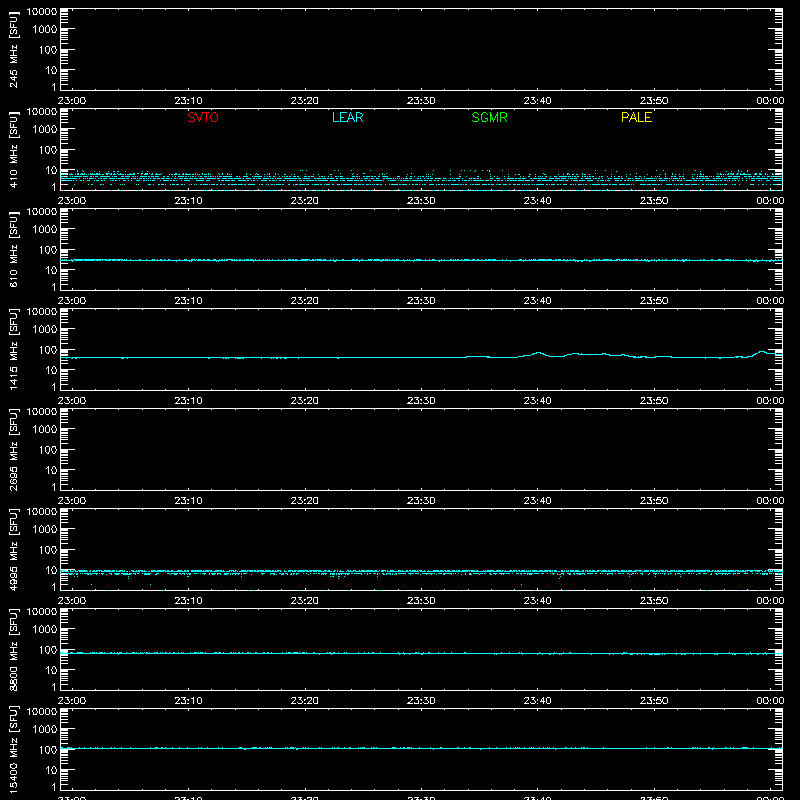Select the 1415 MHz [SFU] axis title
Image resolution: width=800 pixels, height=800 pixels.
pos(13,349)
